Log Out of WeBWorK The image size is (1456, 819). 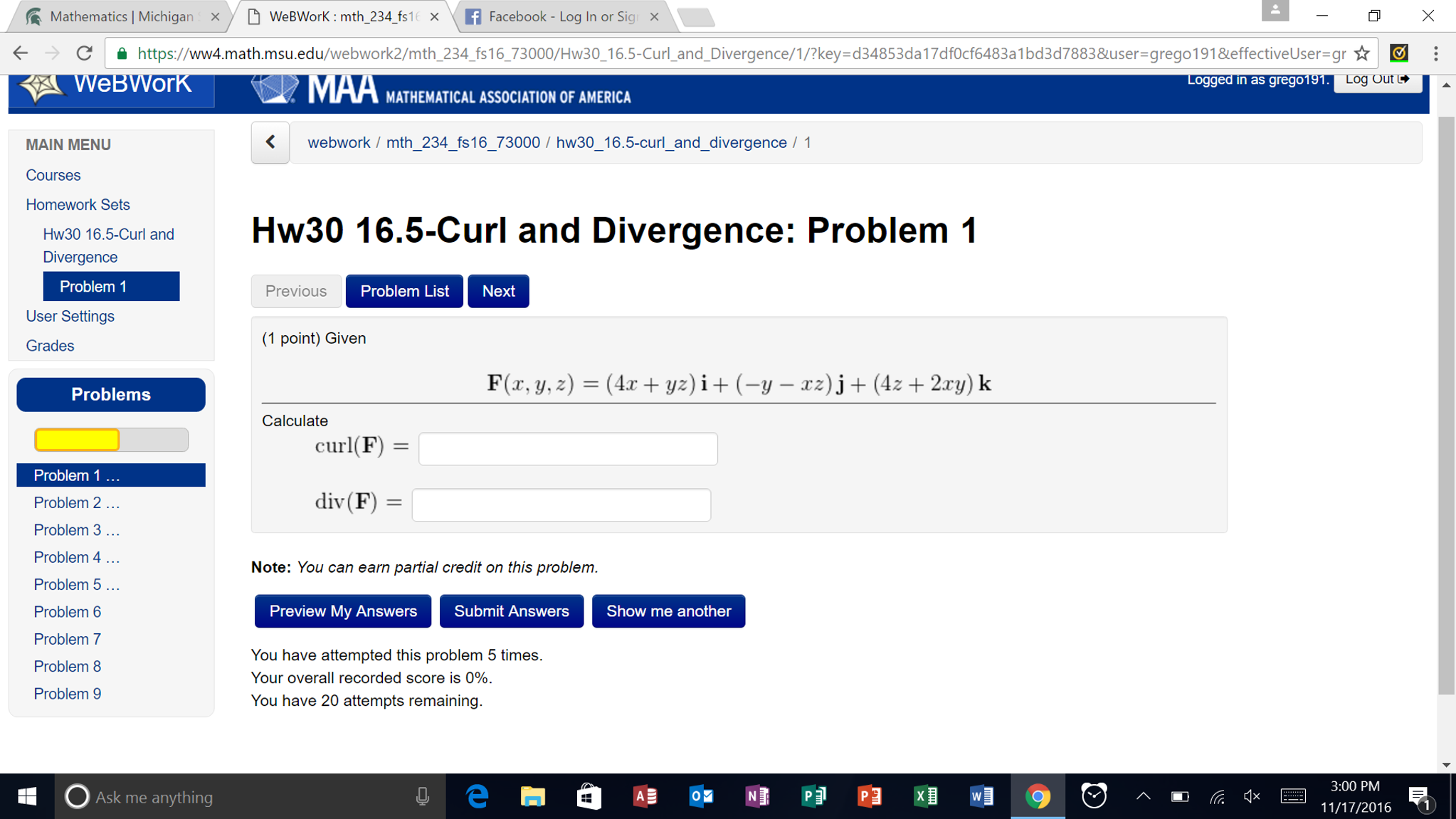1377,80
